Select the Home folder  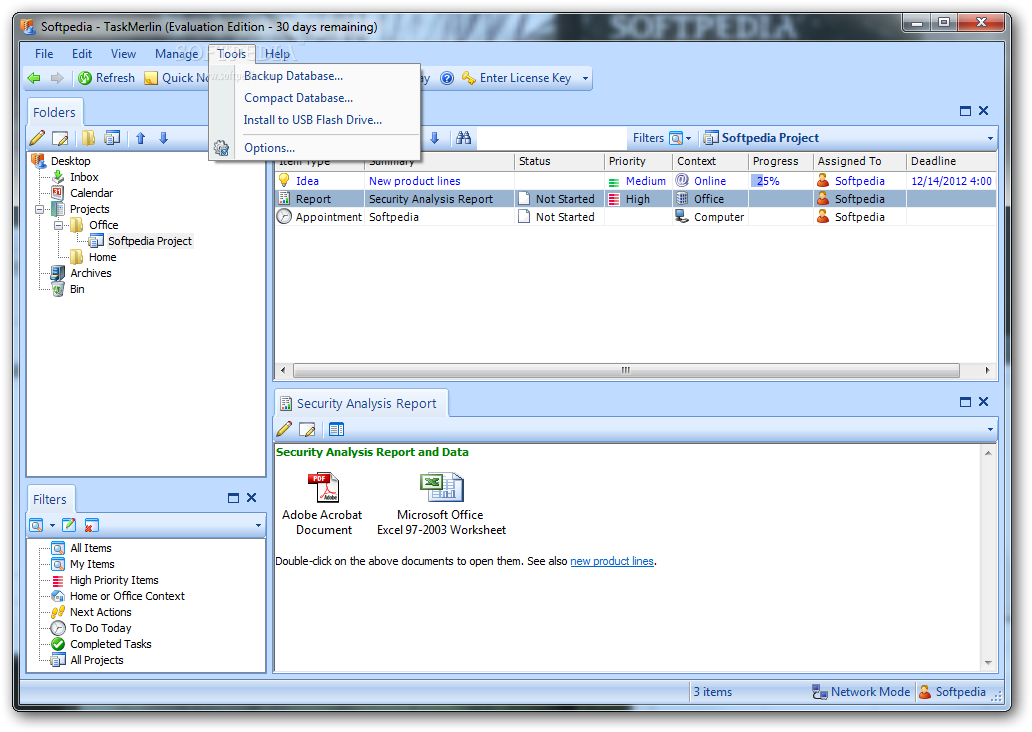click(x=103, y=257)
